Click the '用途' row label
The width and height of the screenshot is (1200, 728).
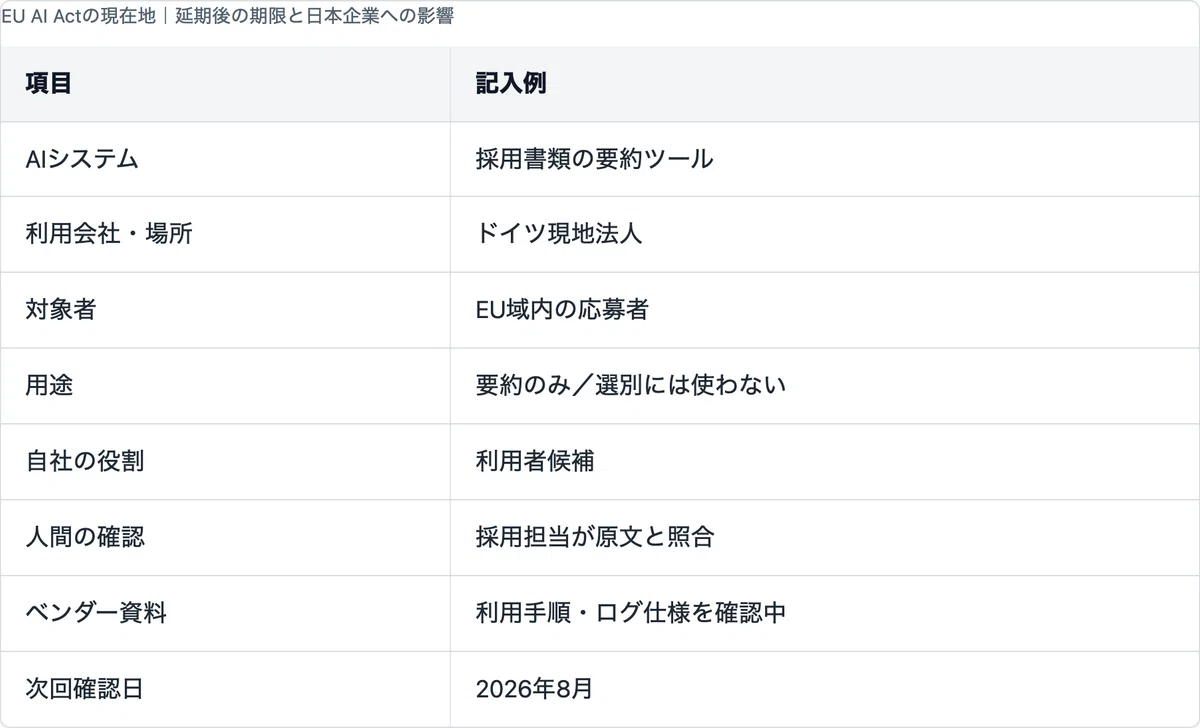pos(49,386)
